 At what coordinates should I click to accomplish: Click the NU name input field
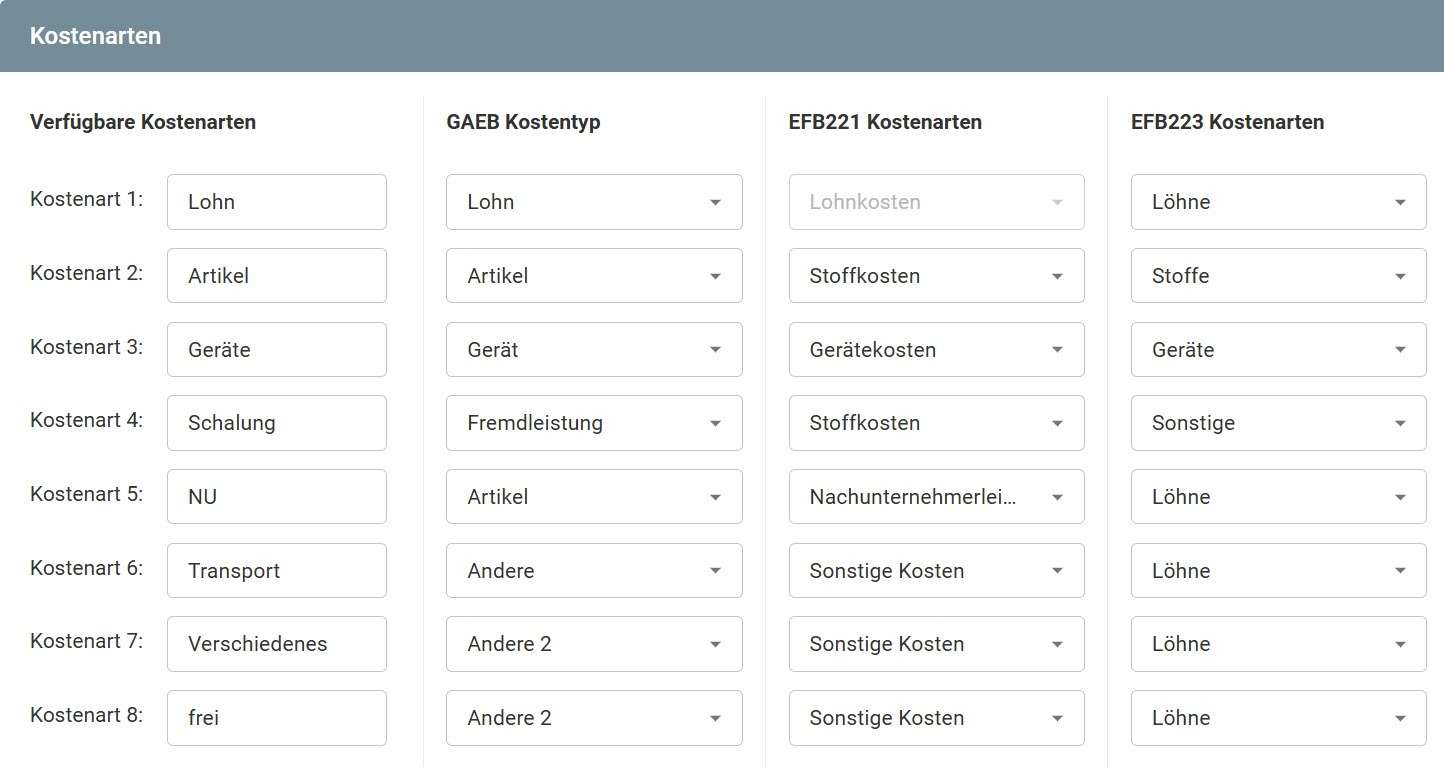[276, 497]
